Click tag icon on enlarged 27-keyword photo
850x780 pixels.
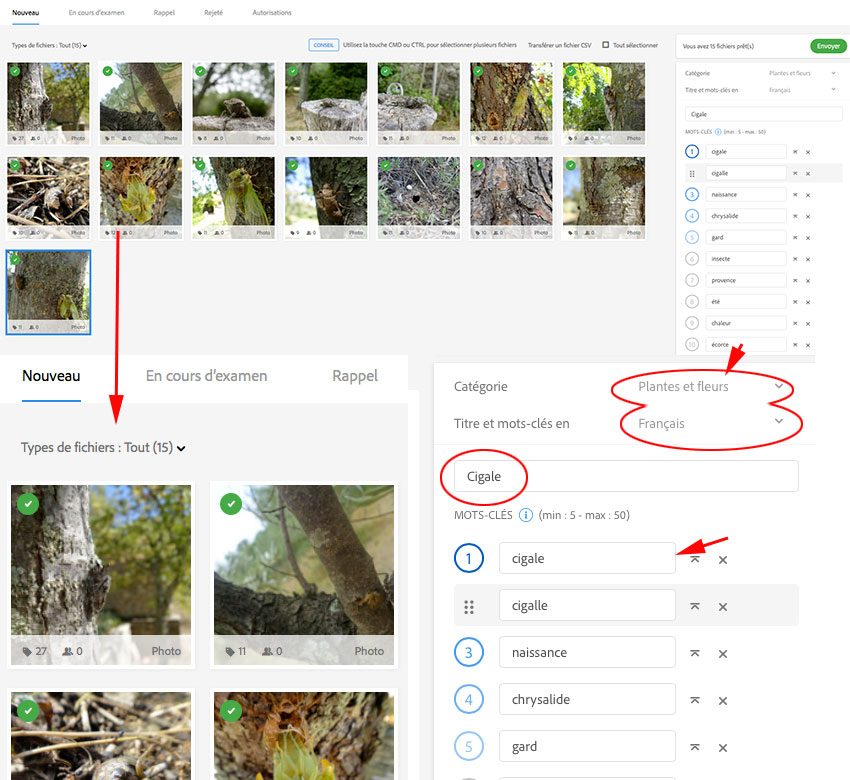27,651
